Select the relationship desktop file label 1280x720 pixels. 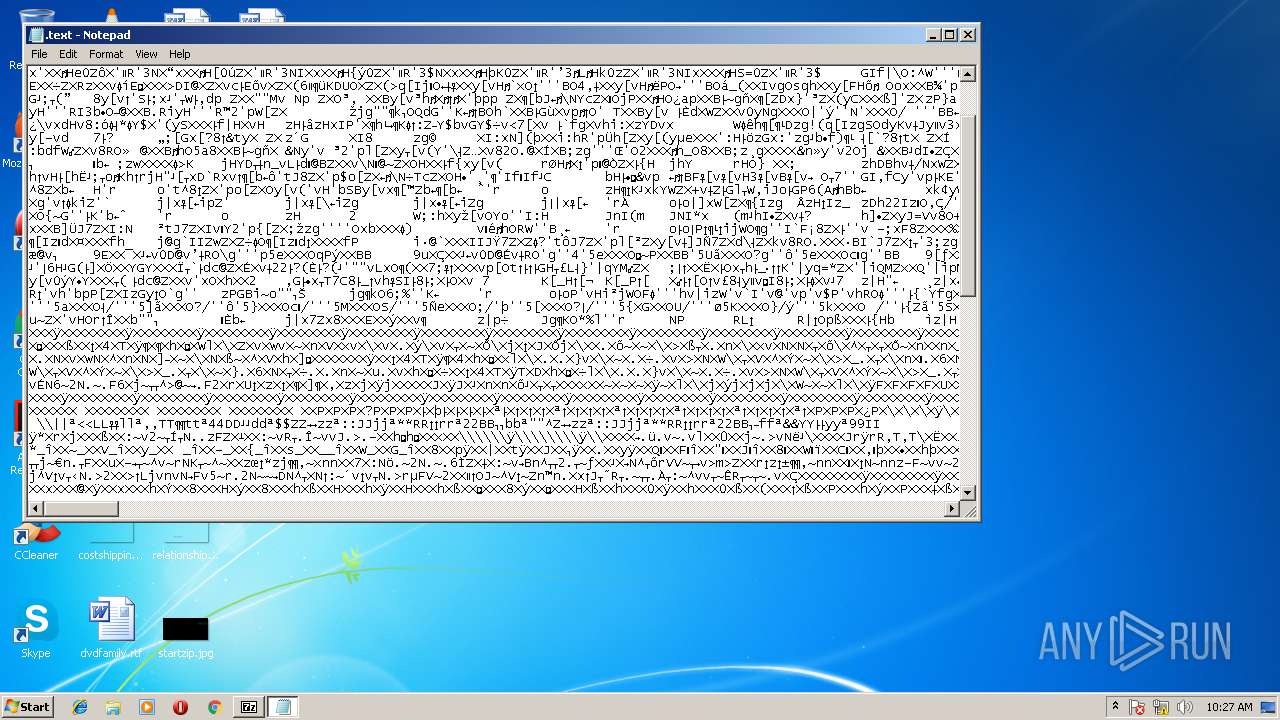185,555
